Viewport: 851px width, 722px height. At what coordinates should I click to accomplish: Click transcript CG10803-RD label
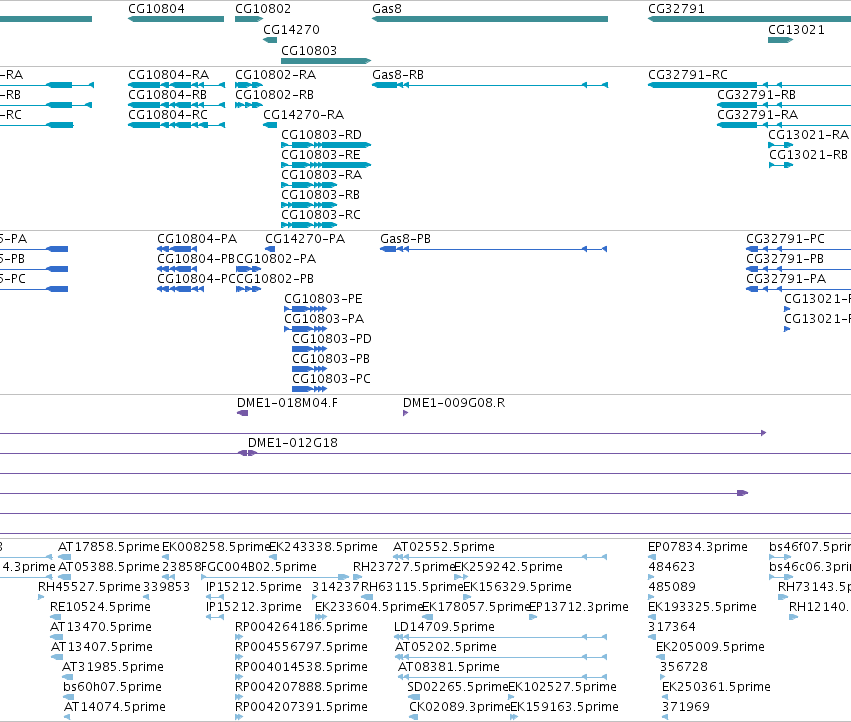[x=321, y=135]
